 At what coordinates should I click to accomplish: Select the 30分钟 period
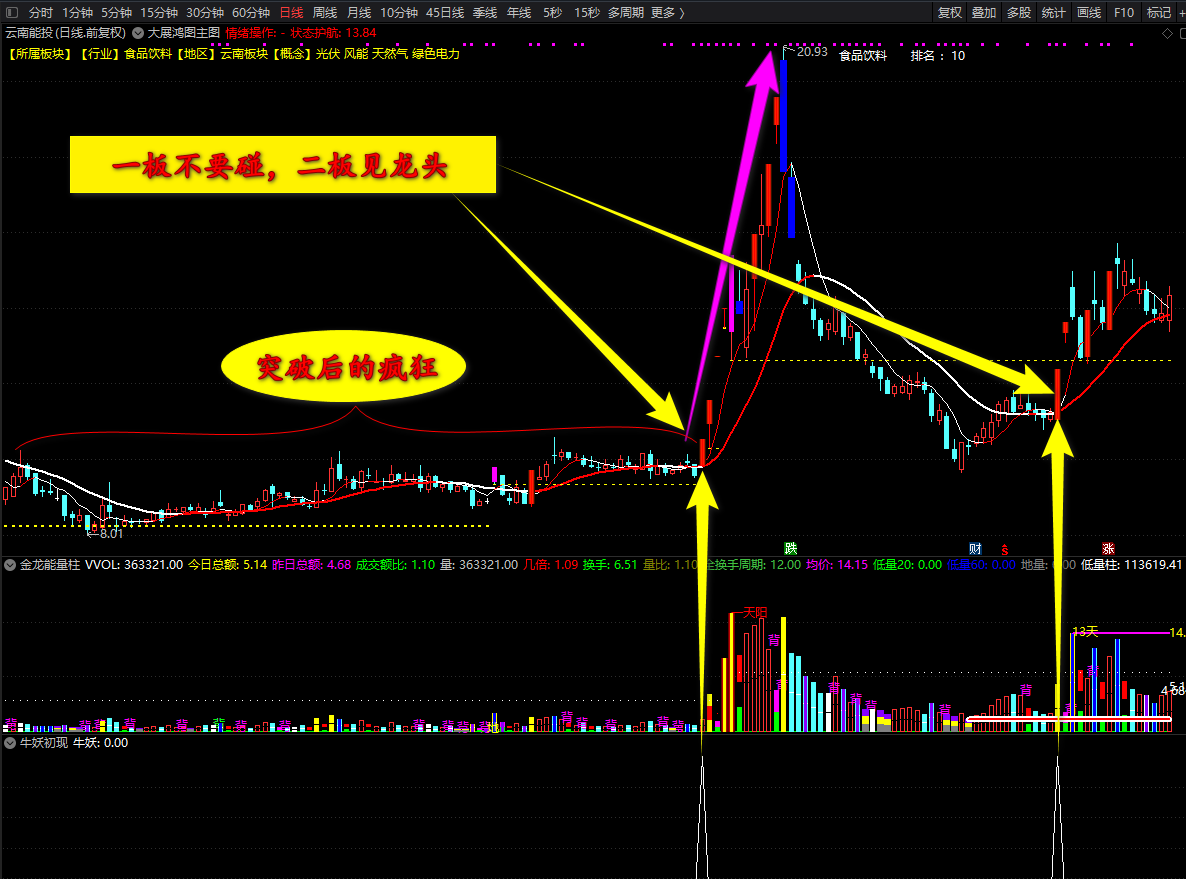(x=205, y=13)
